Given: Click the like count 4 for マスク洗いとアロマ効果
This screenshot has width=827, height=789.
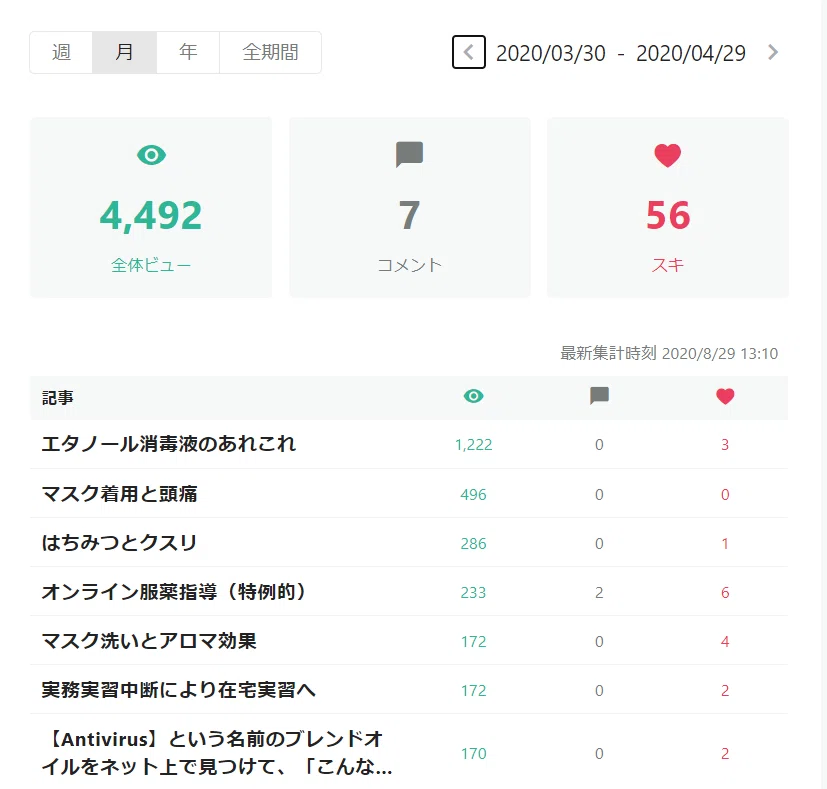Looking at the screenshot, I should (725, 642).
